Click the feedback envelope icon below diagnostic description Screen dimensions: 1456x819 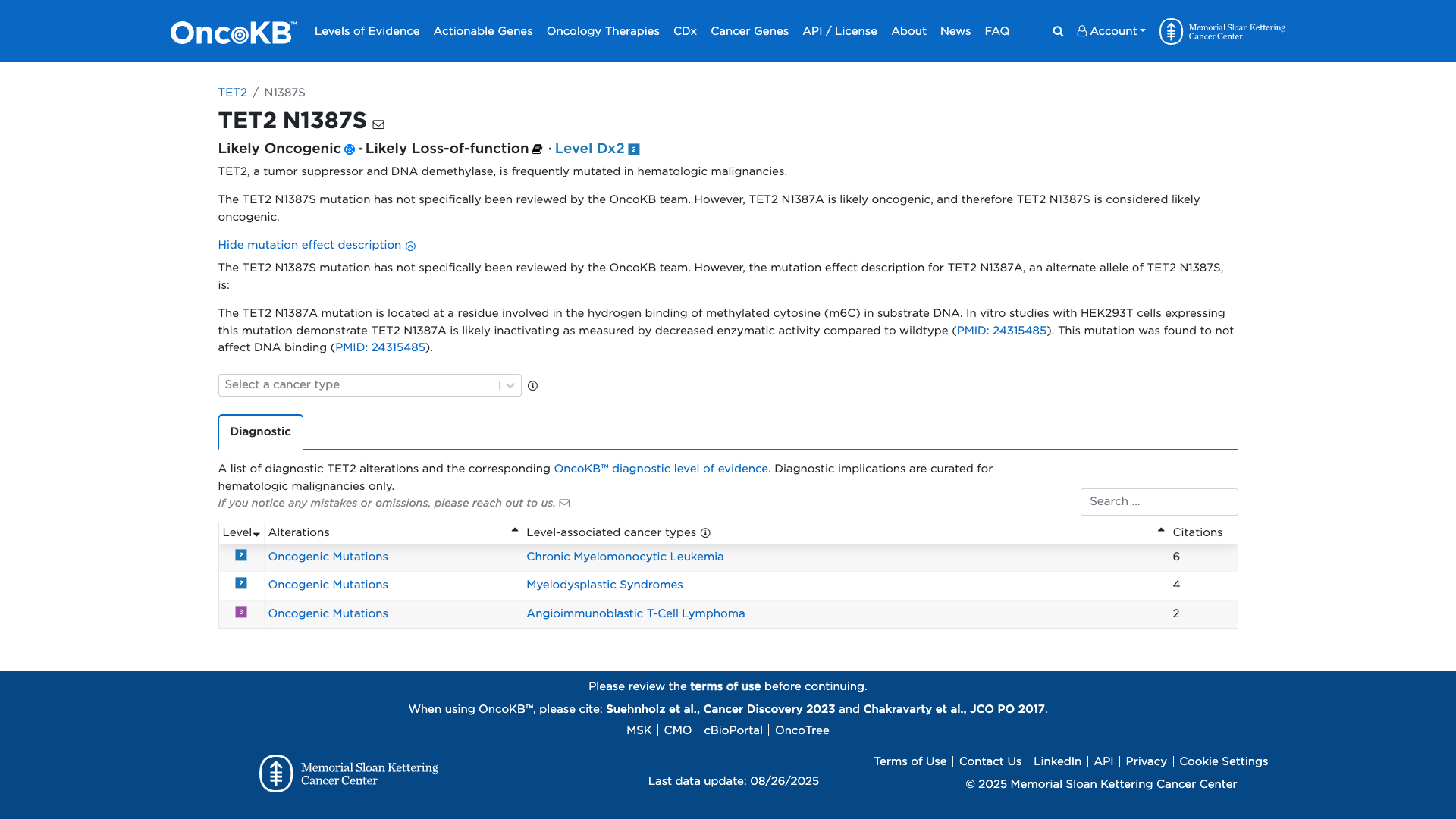point(564,504)
